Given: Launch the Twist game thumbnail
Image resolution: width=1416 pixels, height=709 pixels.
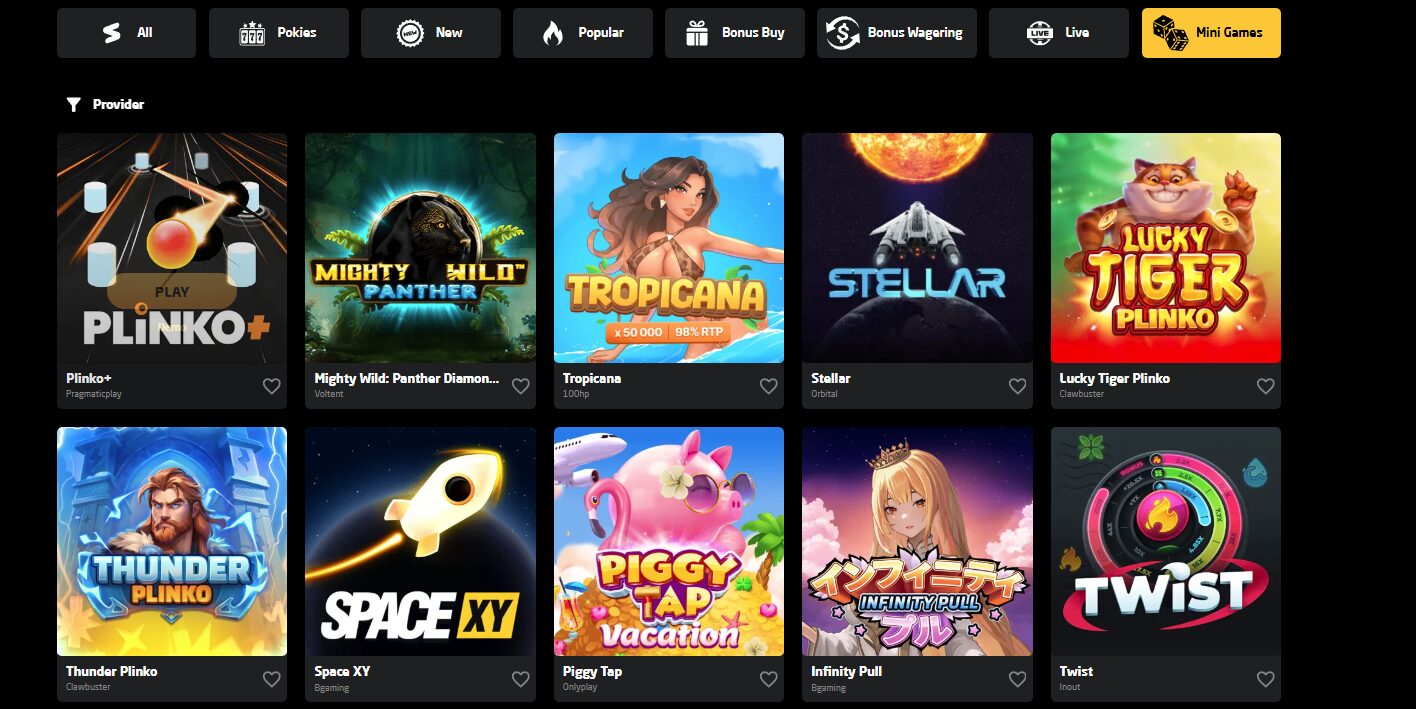Looking at the screenshot, I should point(1166,541).
